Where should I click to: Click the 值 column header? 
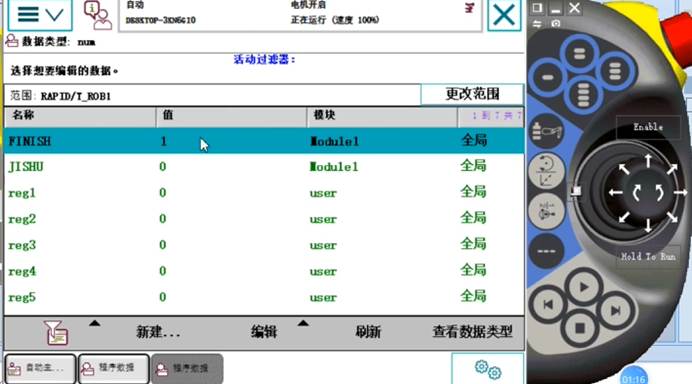point(231,116)
